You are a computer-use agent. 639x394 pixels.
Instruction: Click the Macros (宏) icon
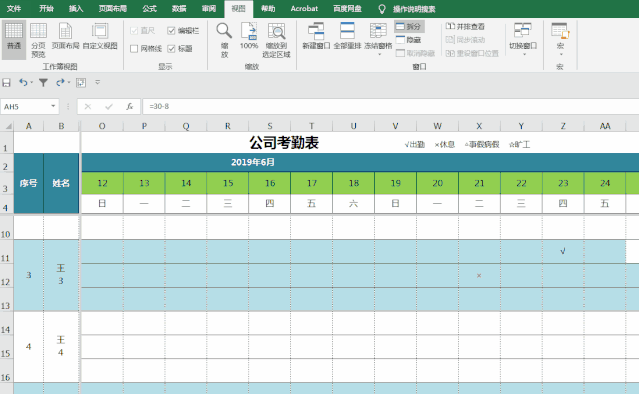click(560, 31)
